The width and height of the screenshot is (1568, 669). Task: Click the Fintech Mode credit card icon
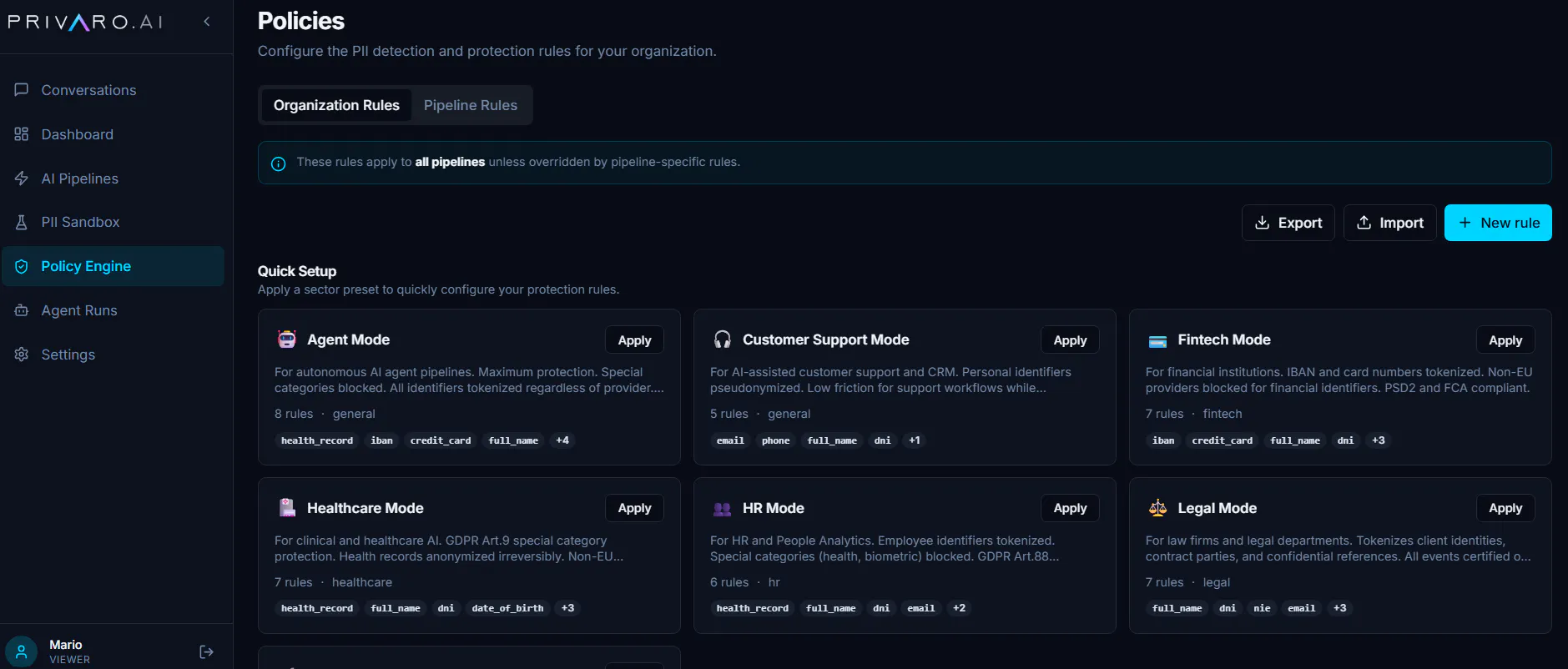point(1157,340)
